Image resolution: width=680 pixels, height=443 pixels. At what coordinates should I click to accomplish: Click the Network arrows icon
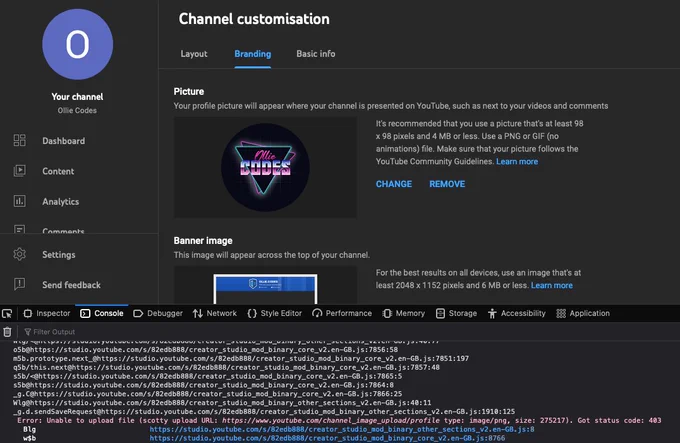pyautogui.click(x=198, y=313)
